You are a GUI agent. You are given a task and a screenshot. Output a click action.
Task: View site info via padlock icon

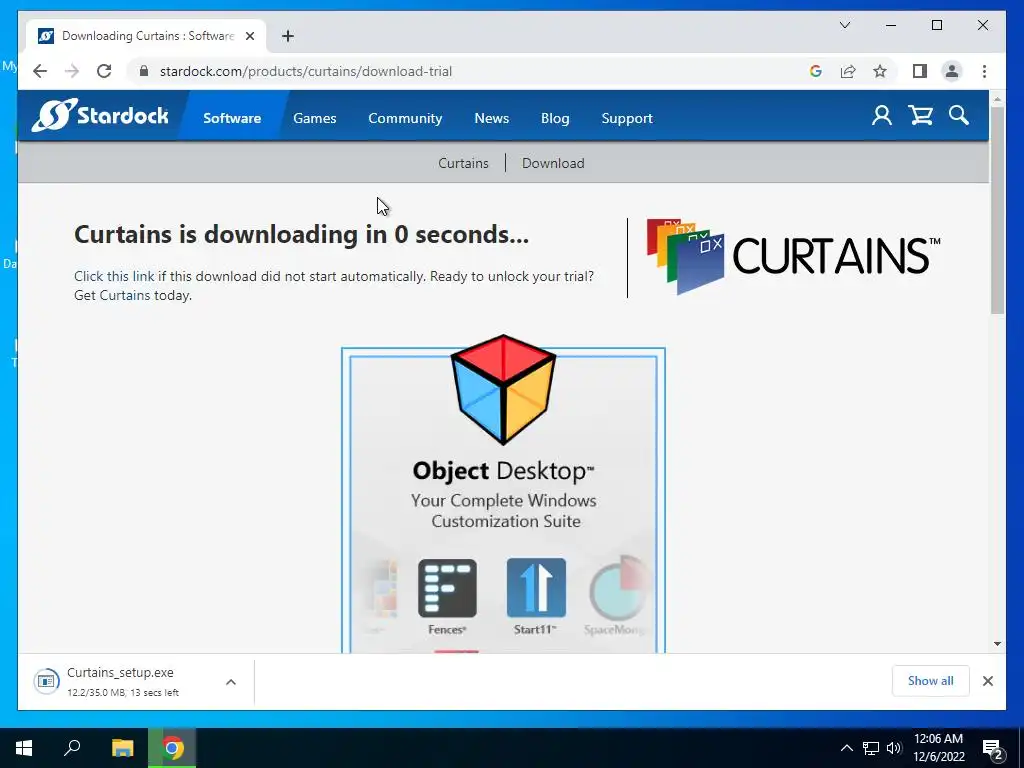pos(144,71)
